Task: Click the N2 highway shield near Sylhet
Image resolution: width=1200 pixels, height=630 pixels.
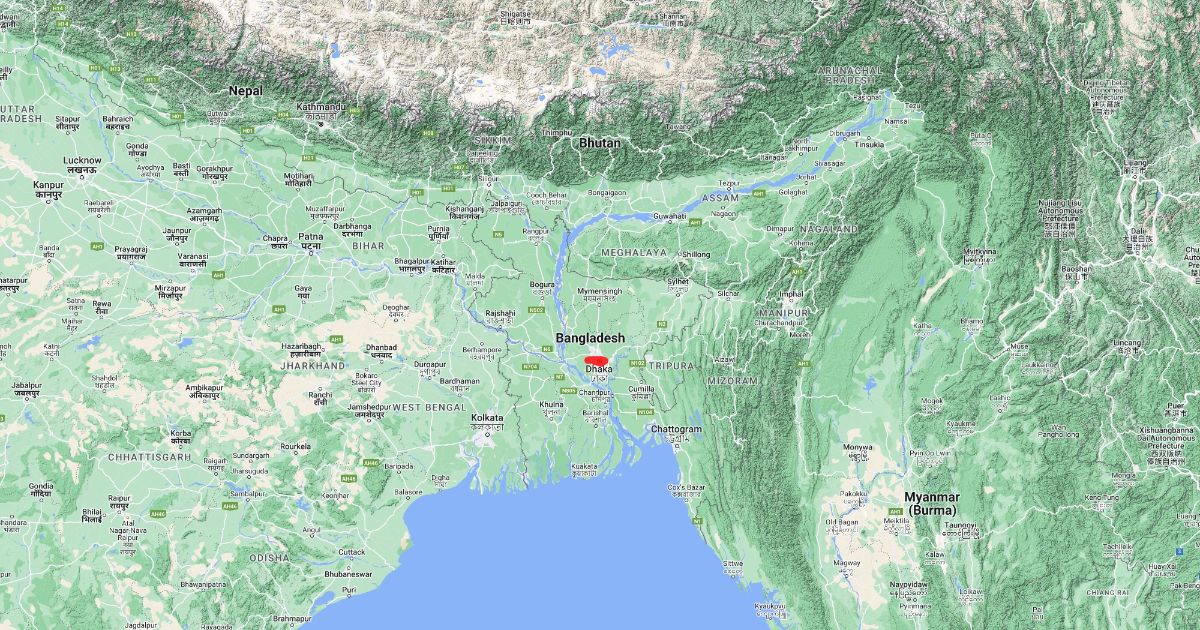Action: click(662, 324)
